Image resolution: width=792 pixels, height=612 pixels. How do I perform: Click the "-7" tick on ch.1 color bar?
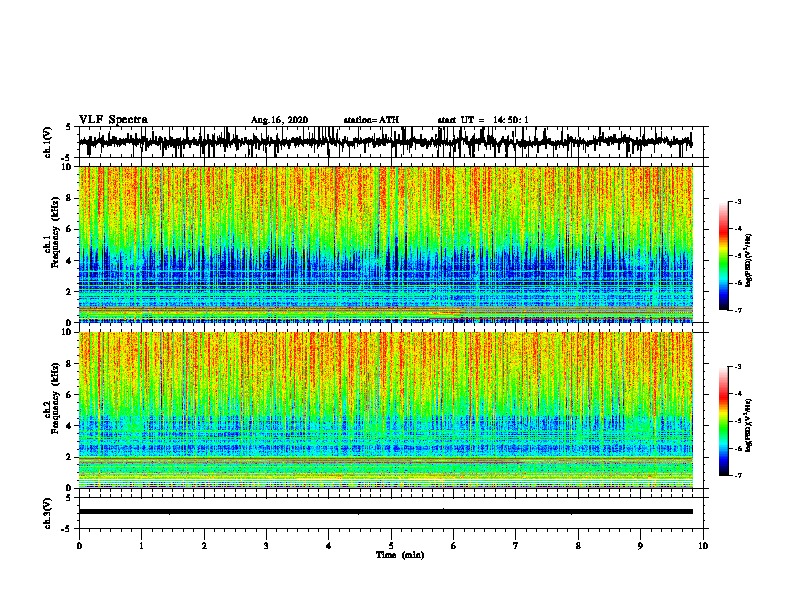(738, 310)
